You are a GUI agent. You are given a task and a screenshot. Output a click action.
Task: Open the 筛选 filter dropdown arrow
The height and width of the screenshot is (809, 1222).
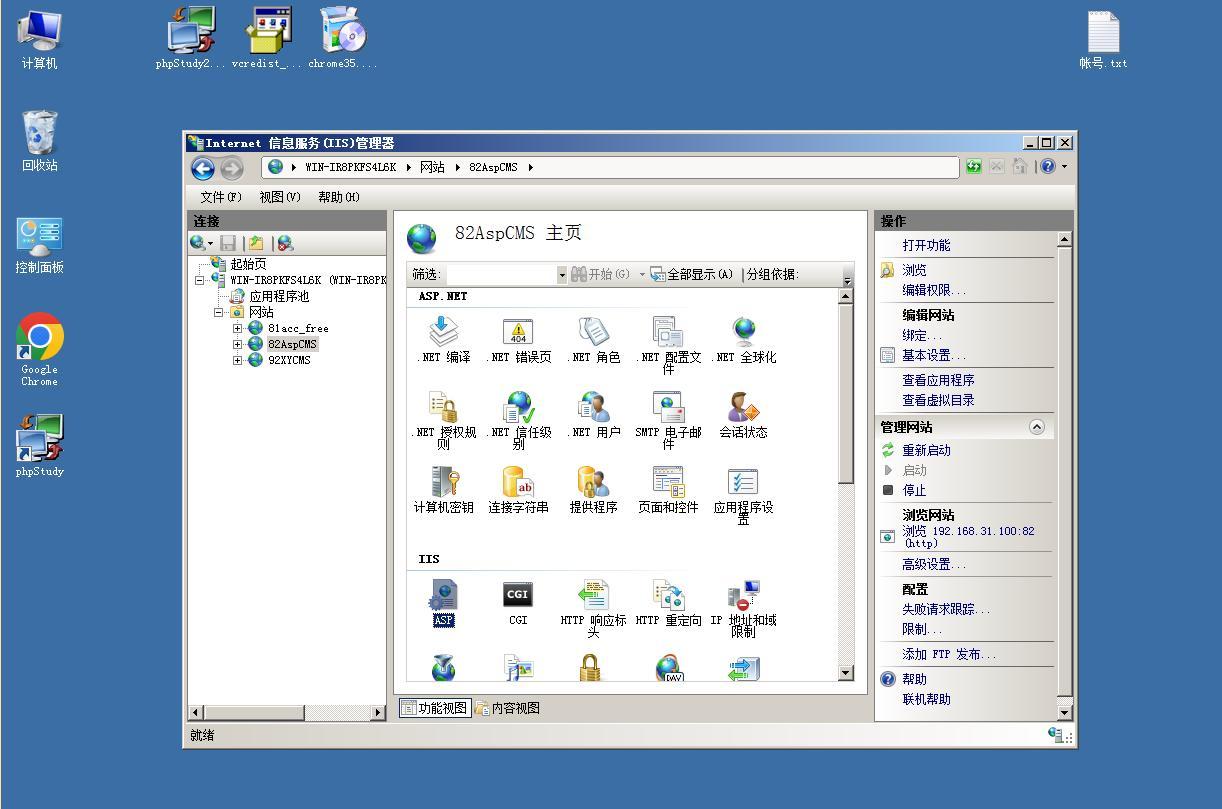[x=562, y=275]
